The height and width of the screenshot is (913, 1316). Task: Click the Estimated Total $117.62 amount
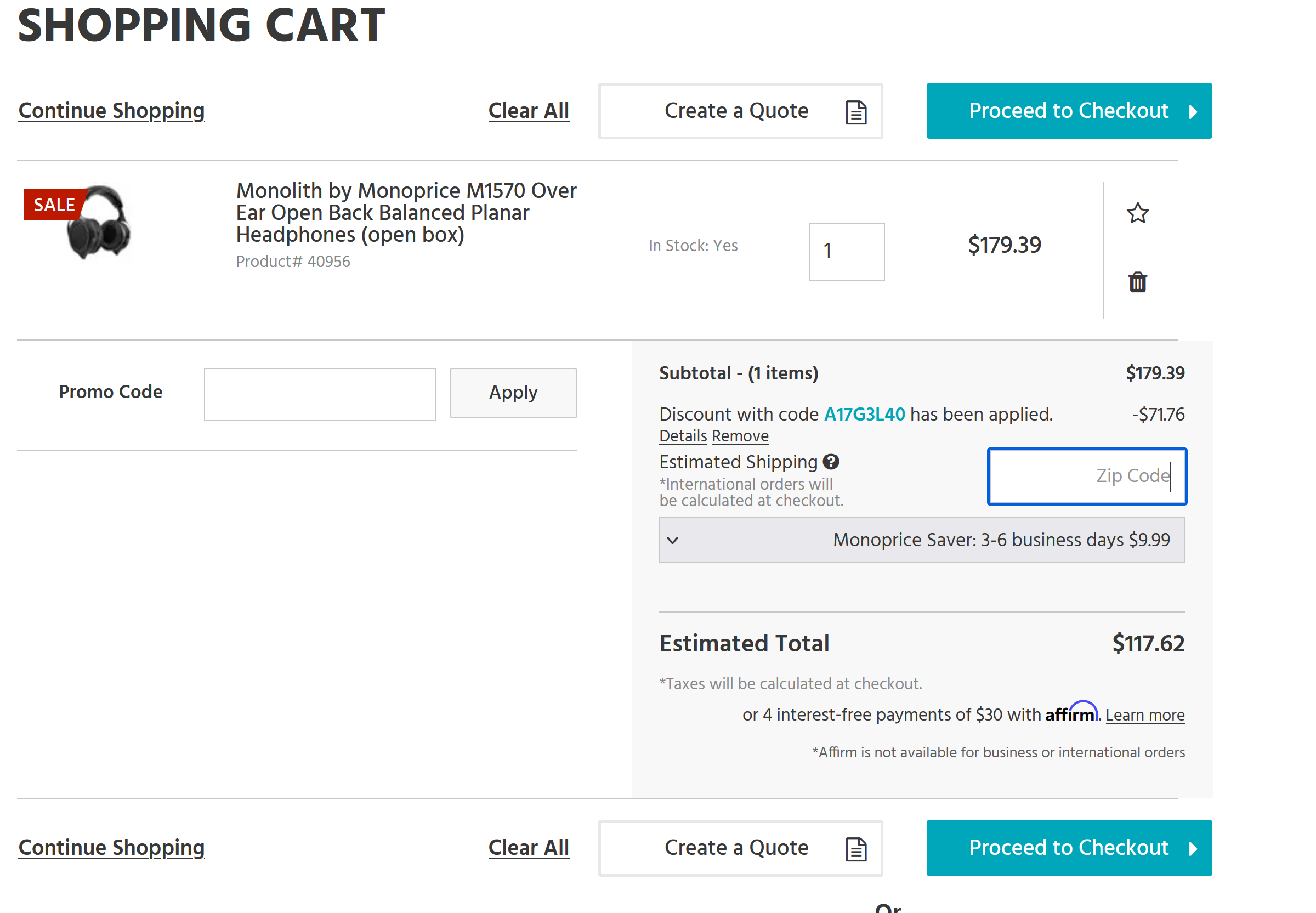coord(1148,644)
